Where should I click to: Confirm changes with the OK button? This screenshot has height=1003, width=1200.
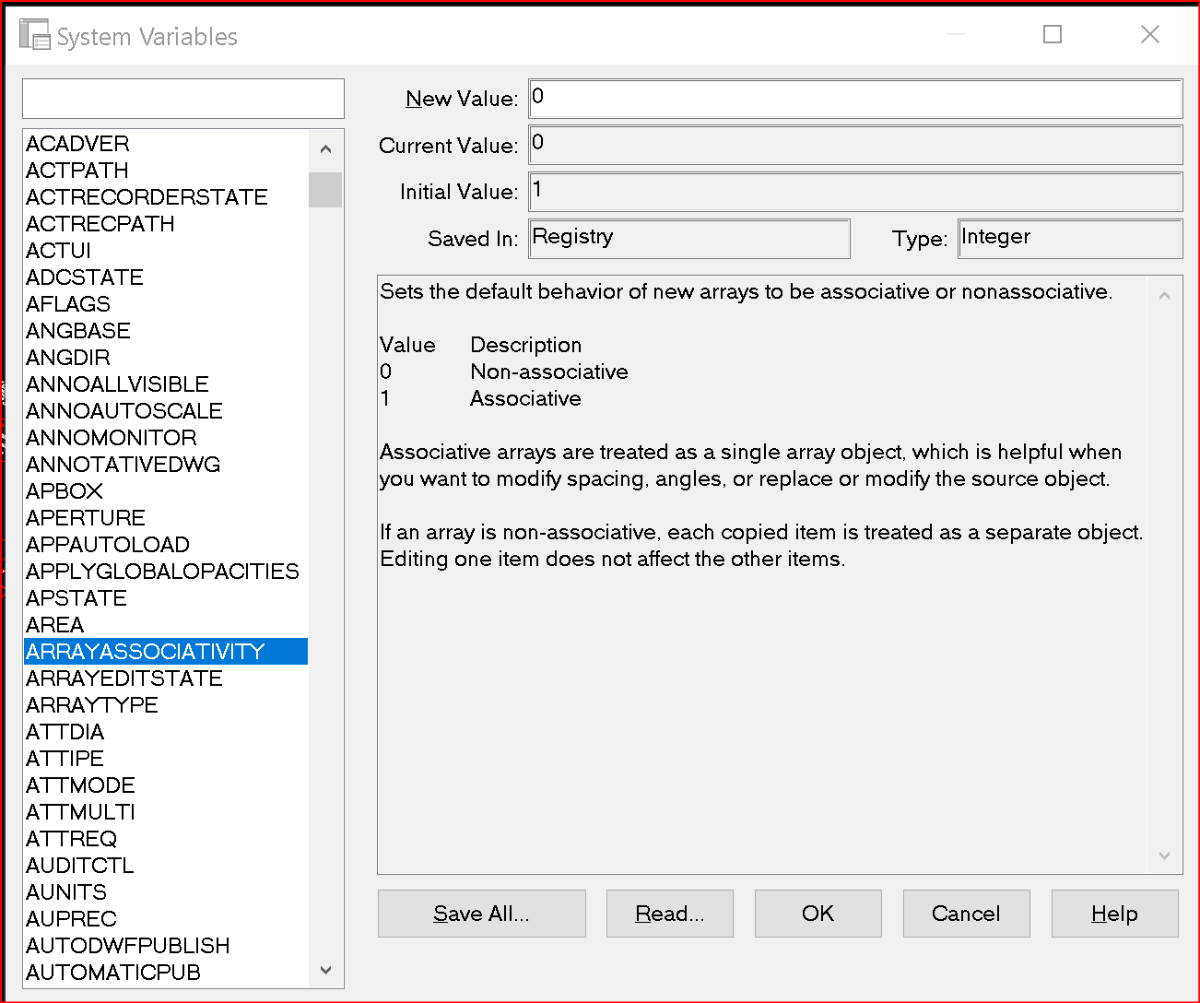coord(817,913)
